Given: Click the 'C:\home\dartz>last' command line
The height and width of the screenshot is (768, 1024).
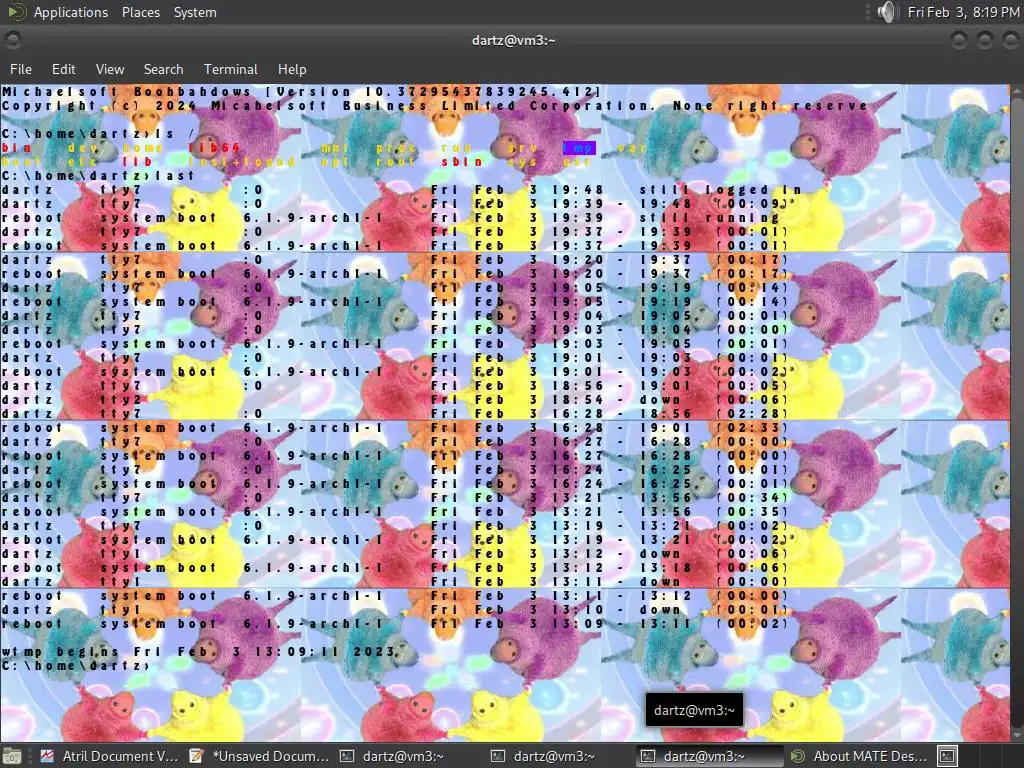Looking at the screenshot, I should pyautogui.click(x=98, y=176).
